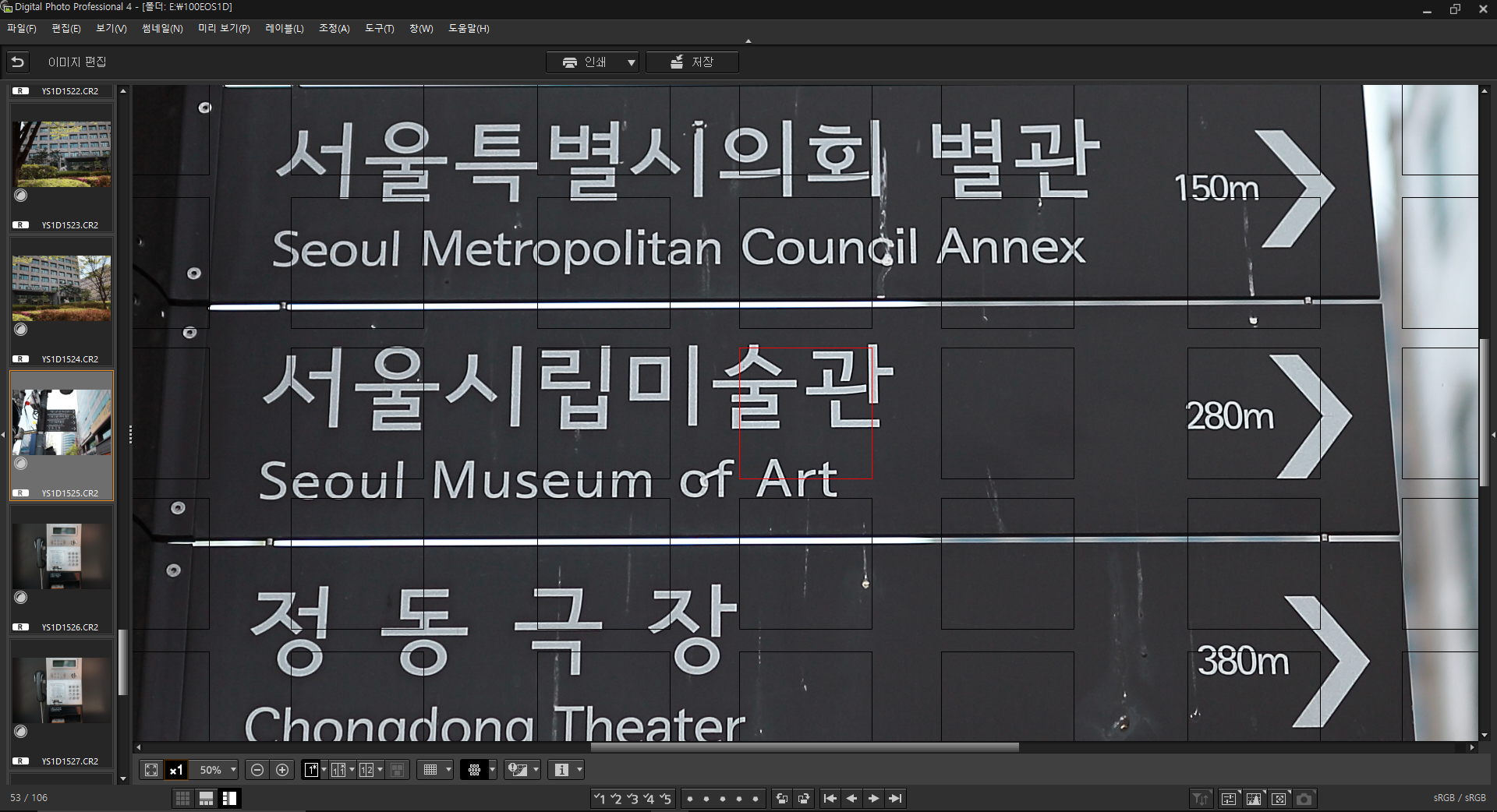
Task: Open image information dropdown arrow
Action: [x=579, y=770]
